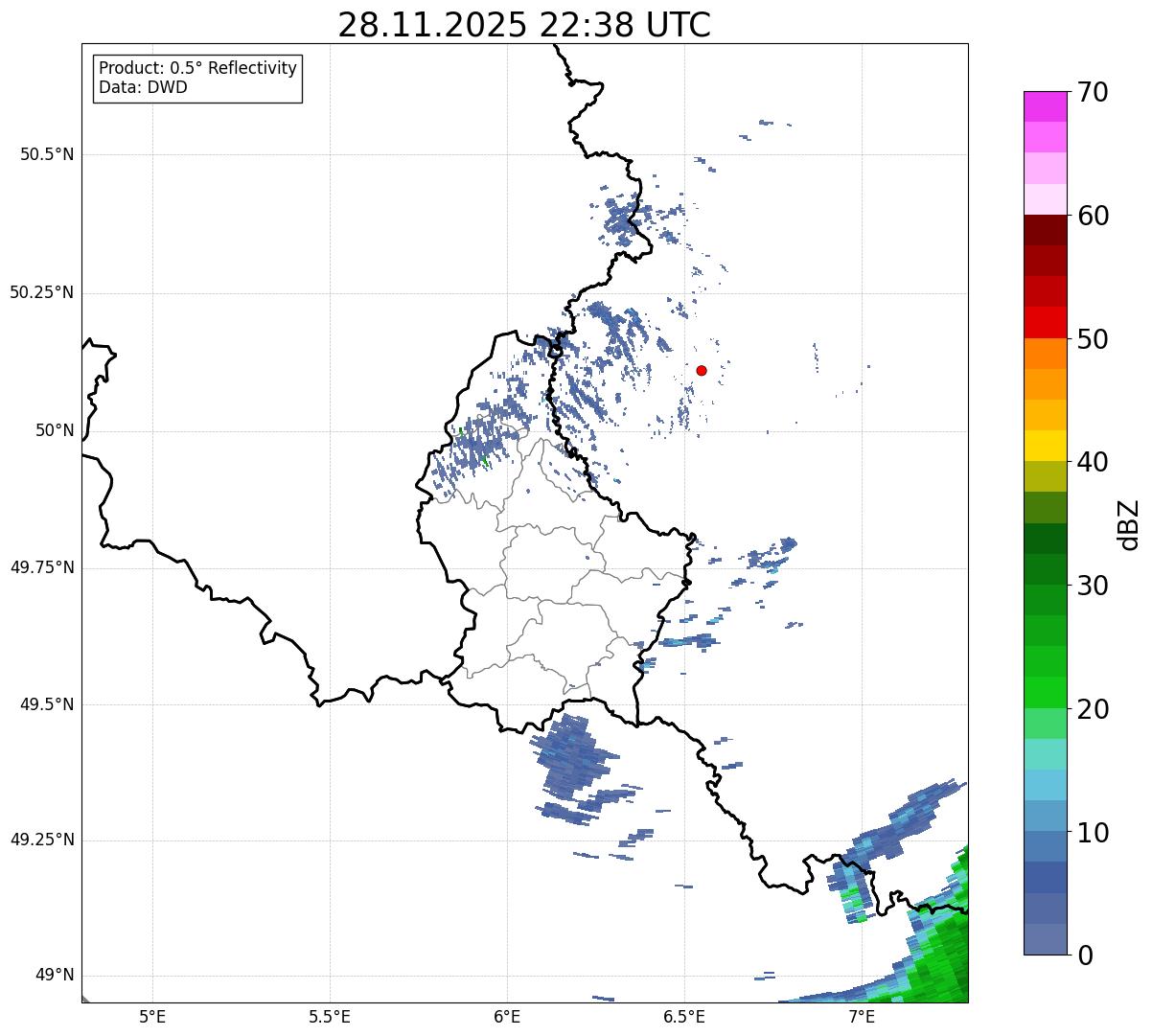Click the bright red colorbar segment below 50

click(x=1045, y=322)
